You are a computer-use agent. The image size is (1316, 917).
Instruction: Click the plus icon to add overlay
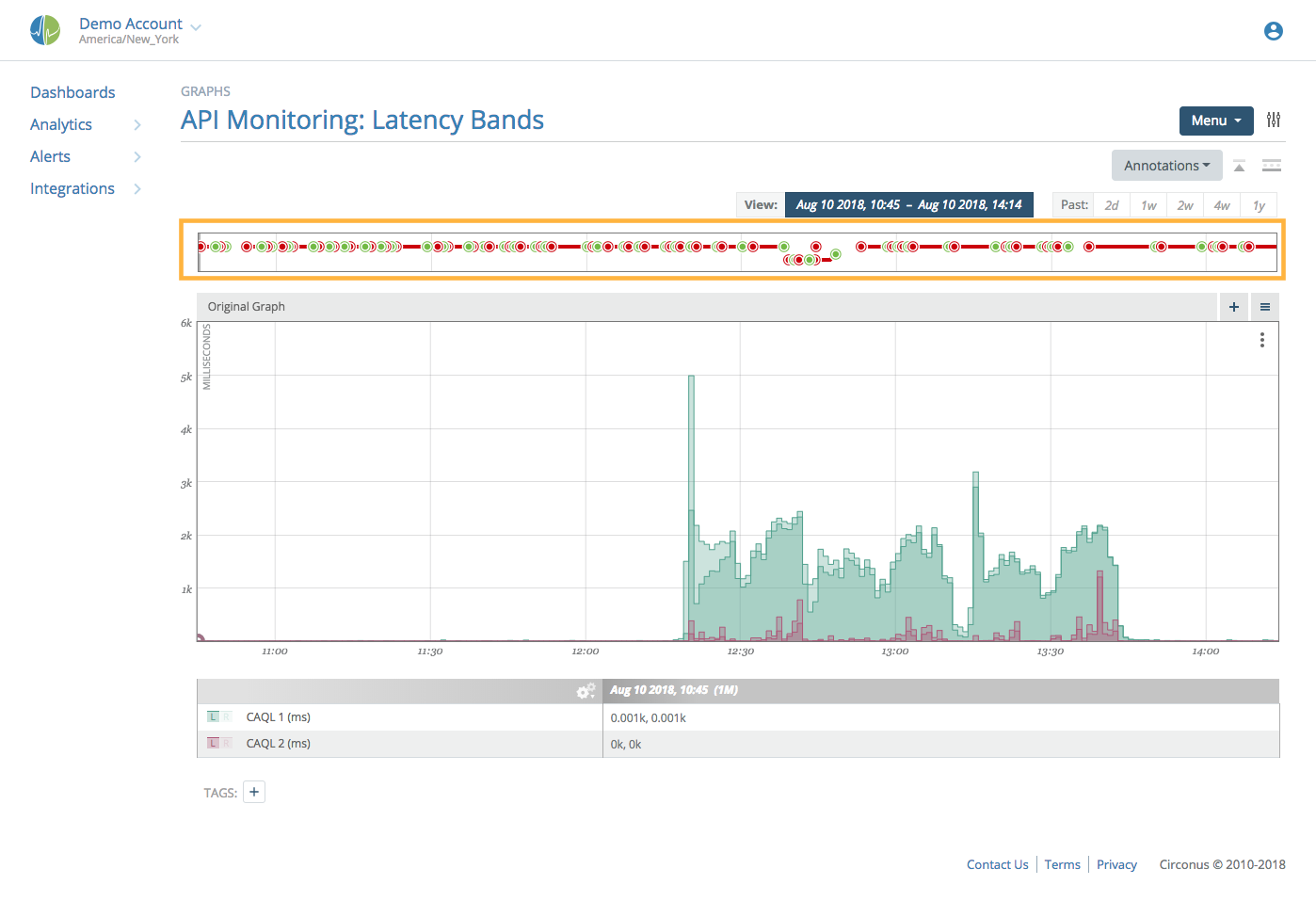point(1233,306)
